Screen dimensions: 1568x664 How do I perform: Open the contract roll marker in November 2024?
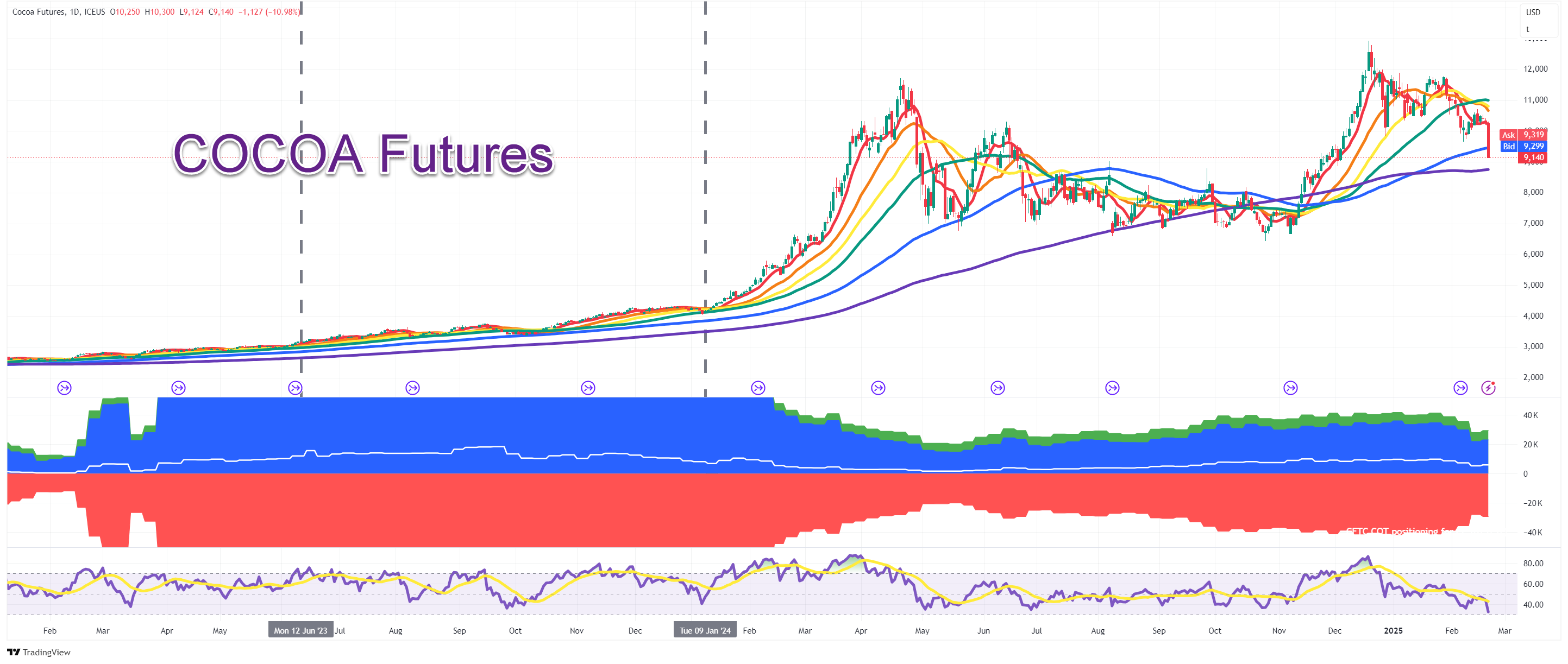pos(1290,388)
